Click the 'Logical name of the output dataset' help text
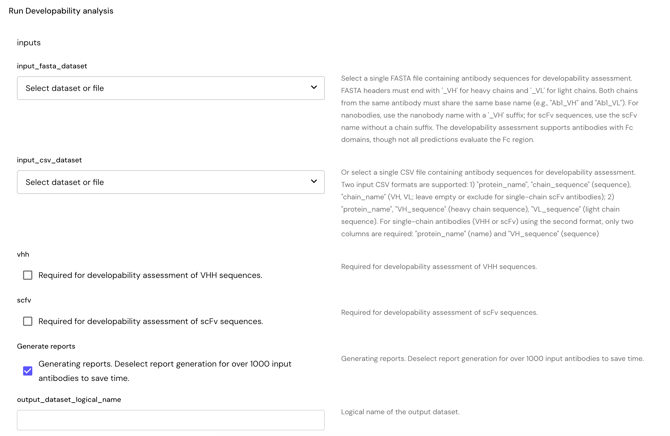The width and height of the screenshot is (670, 436). tap(400, 412)
